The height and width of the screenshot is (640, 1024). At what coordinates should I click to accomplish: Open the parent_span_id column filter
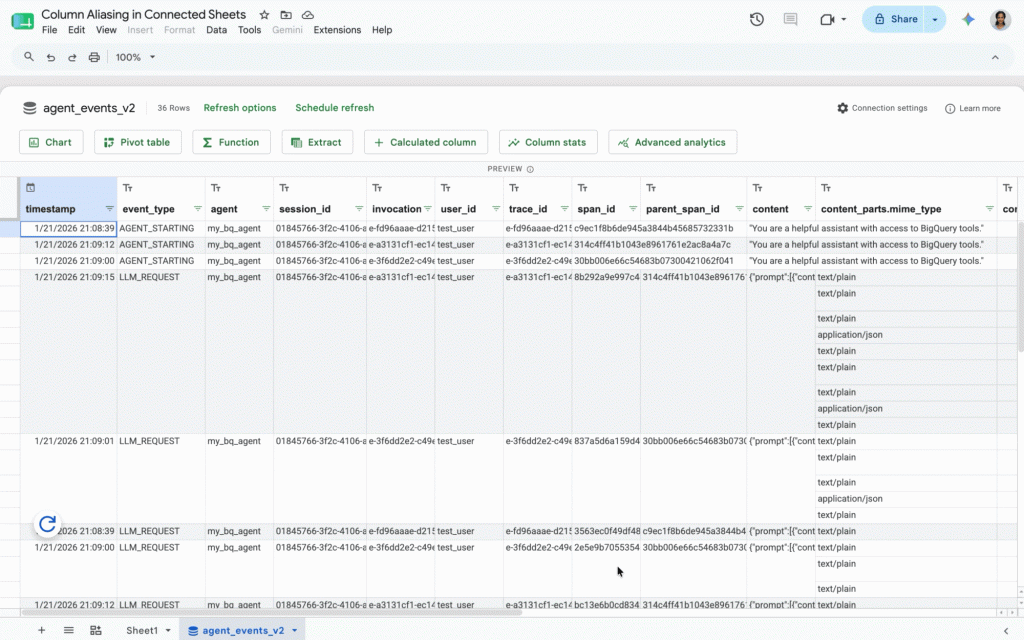tap(739, 209)
